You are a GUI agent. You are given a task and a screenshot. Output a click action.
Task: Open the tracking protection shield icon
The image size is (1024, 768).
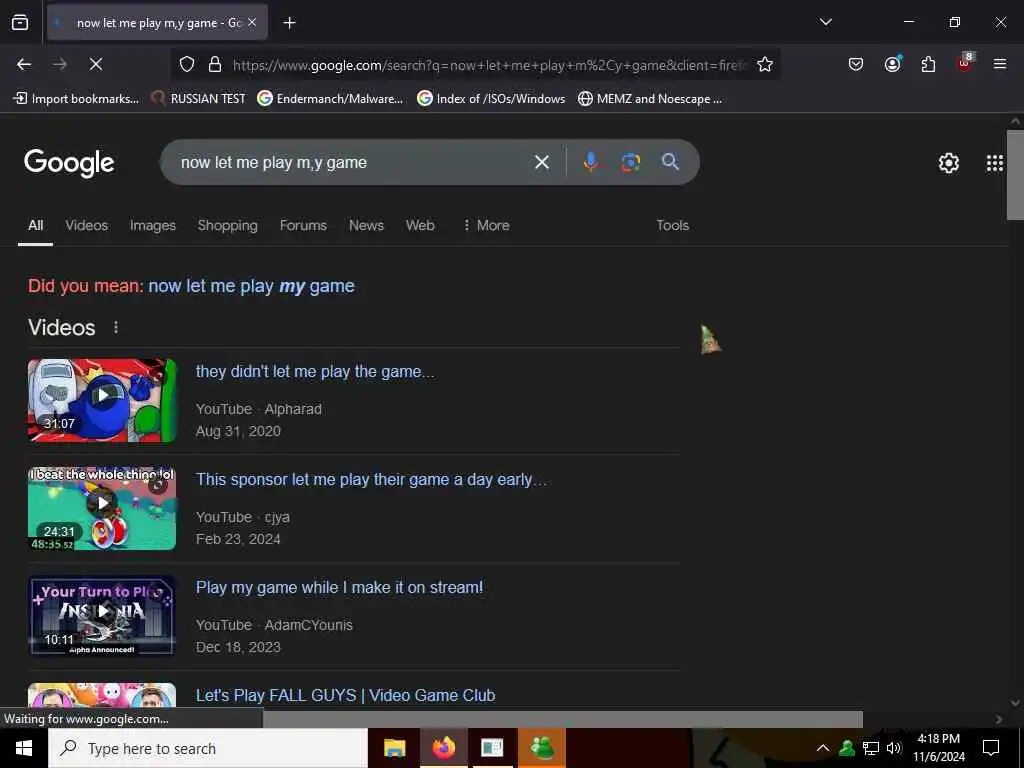[187, 64]
